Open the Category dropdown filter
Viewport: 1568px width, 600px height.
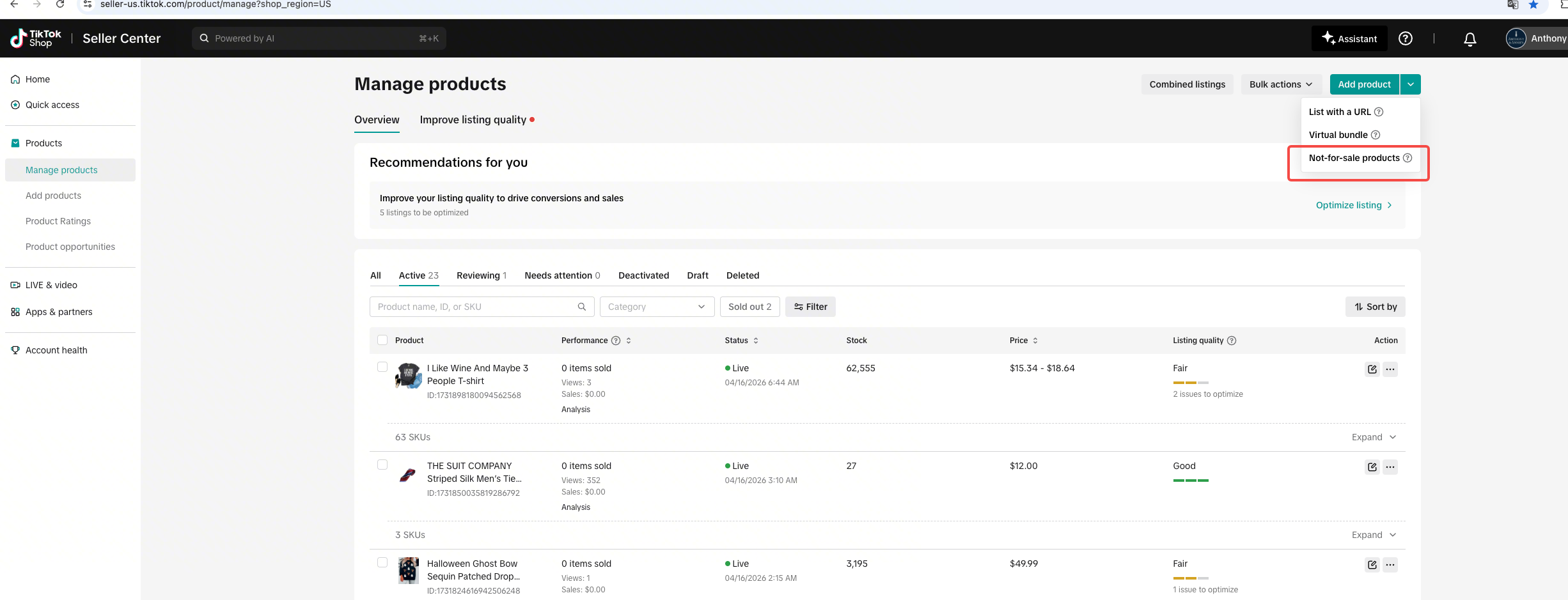tap(657, 307)
